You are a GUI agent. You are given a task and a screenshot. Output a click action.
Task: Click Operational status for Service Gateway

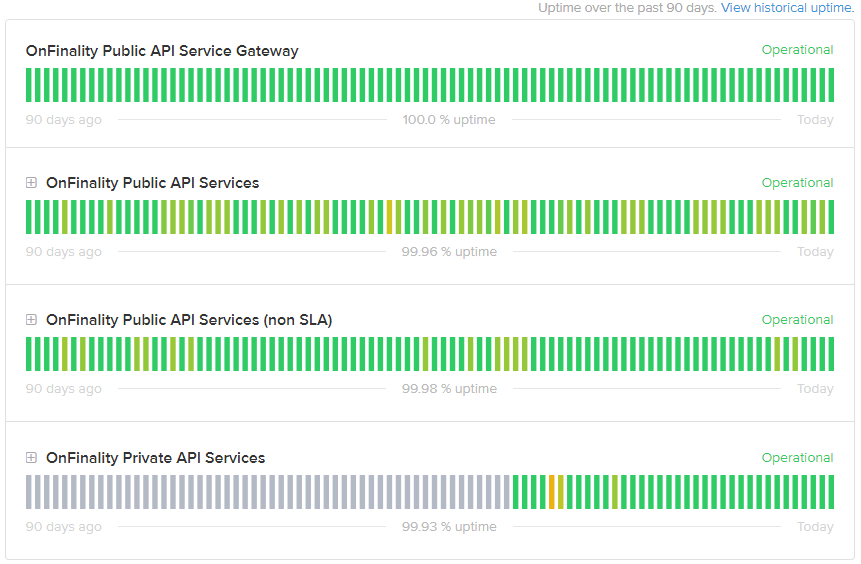[x=797, y=49]
